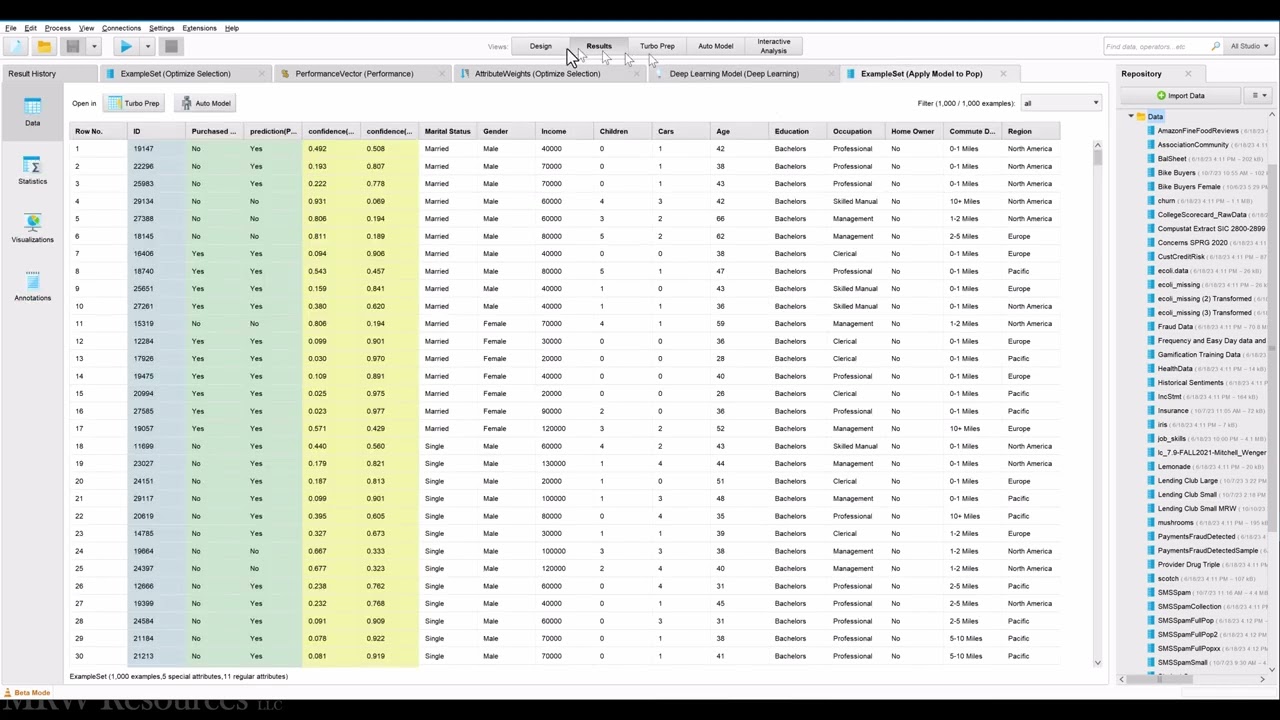Screen dimensions: 1280x720
Task: Create a new process with the blank page icon
Action: point(15,46)
